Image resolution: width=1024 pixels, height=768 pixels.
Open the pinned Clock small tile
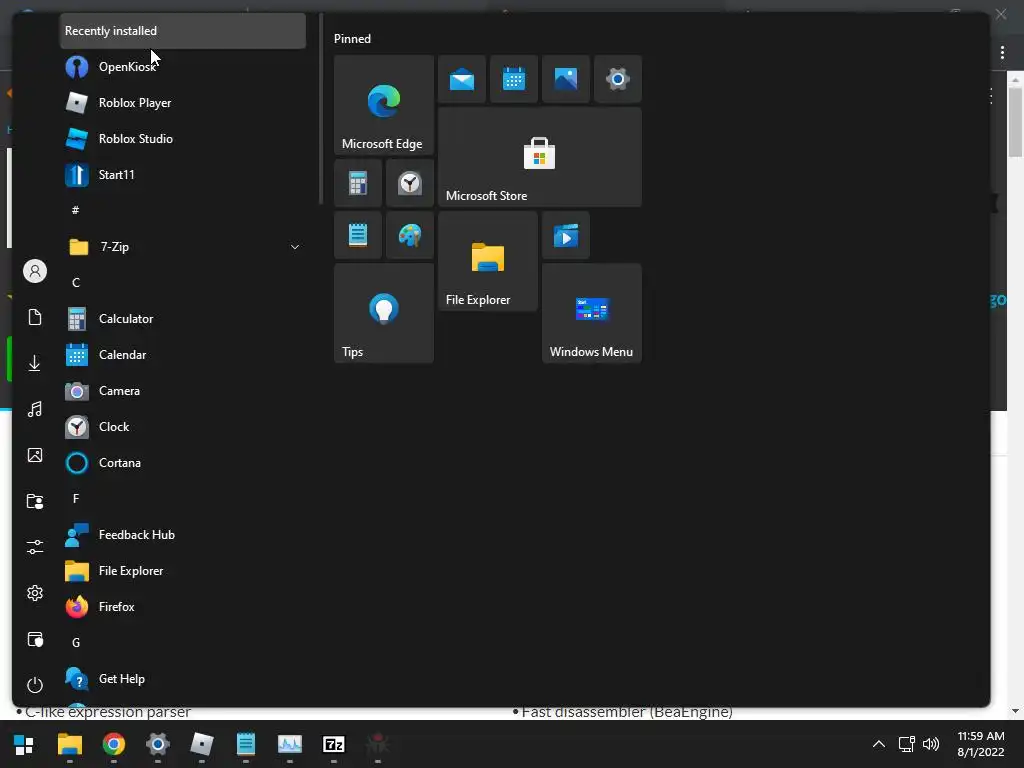pyautogui.click(x=410, y=183)
